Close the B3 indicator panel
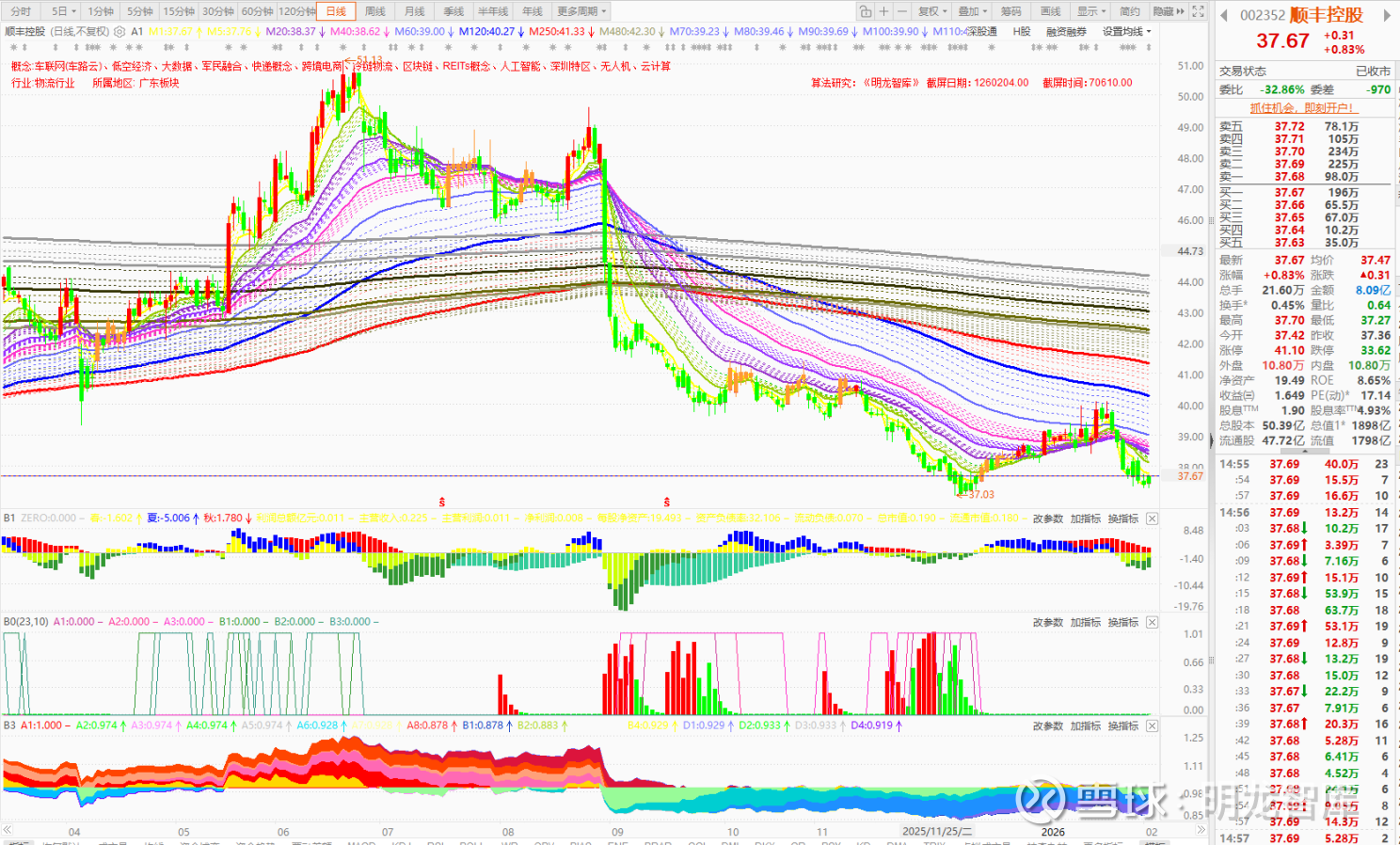 (1152, 725)
